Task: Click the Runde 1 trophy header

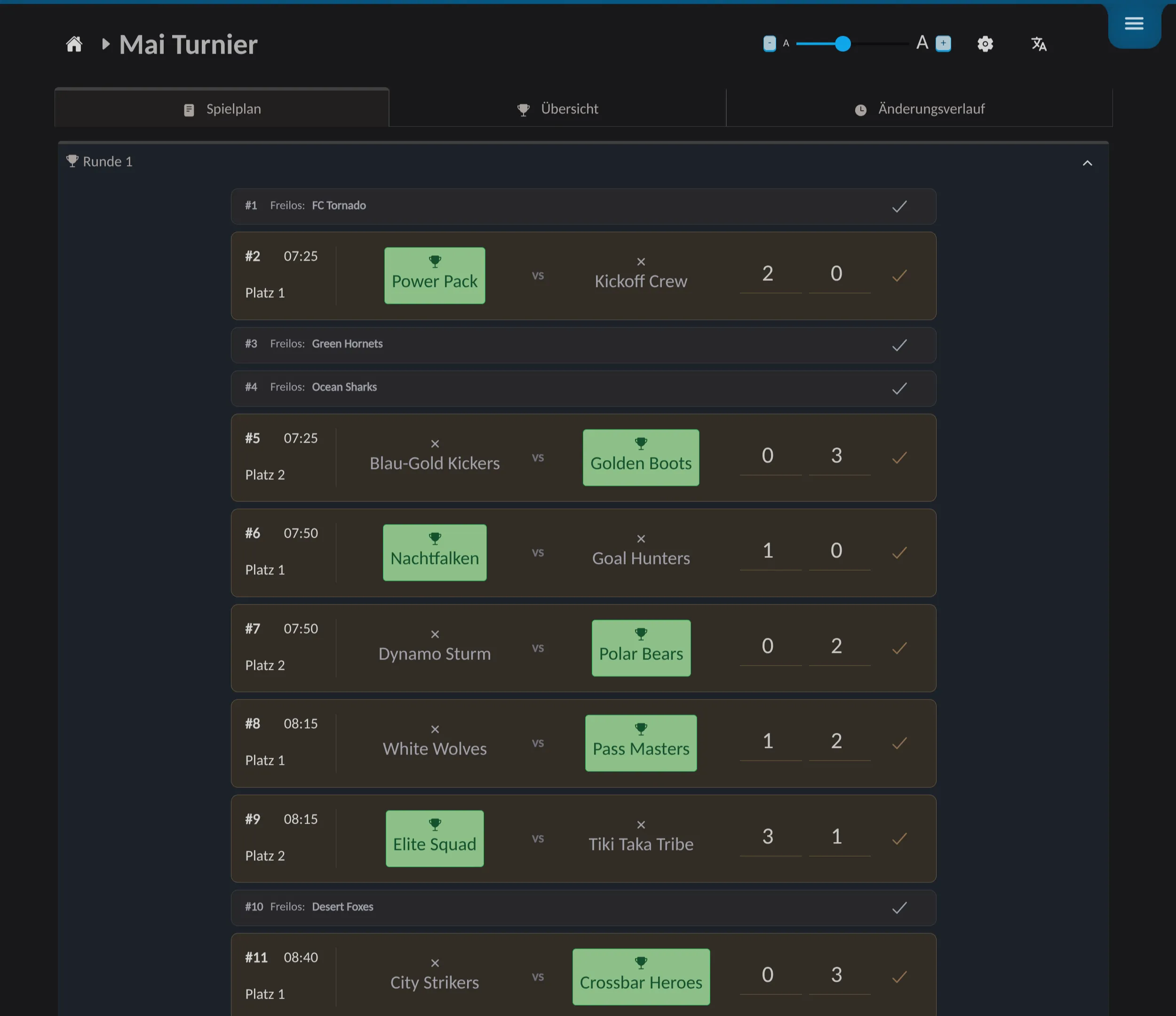Action: (x=100, y=162)
